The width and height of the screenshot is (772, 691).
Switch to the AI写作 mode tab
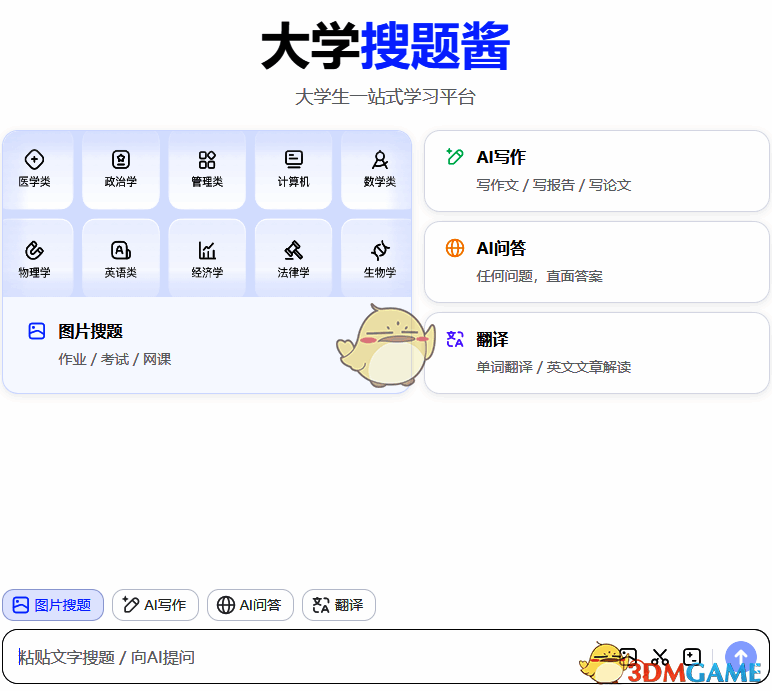pos(155,605)
